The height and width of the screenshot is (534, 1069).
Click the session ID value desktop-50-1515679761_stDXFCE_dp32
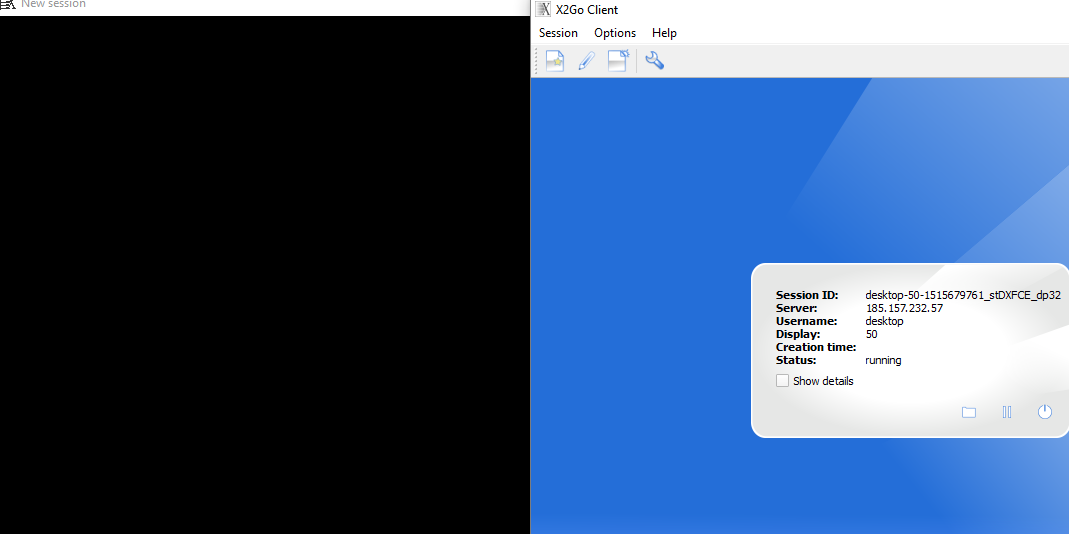pyautogui.click(x=963, y=295)
